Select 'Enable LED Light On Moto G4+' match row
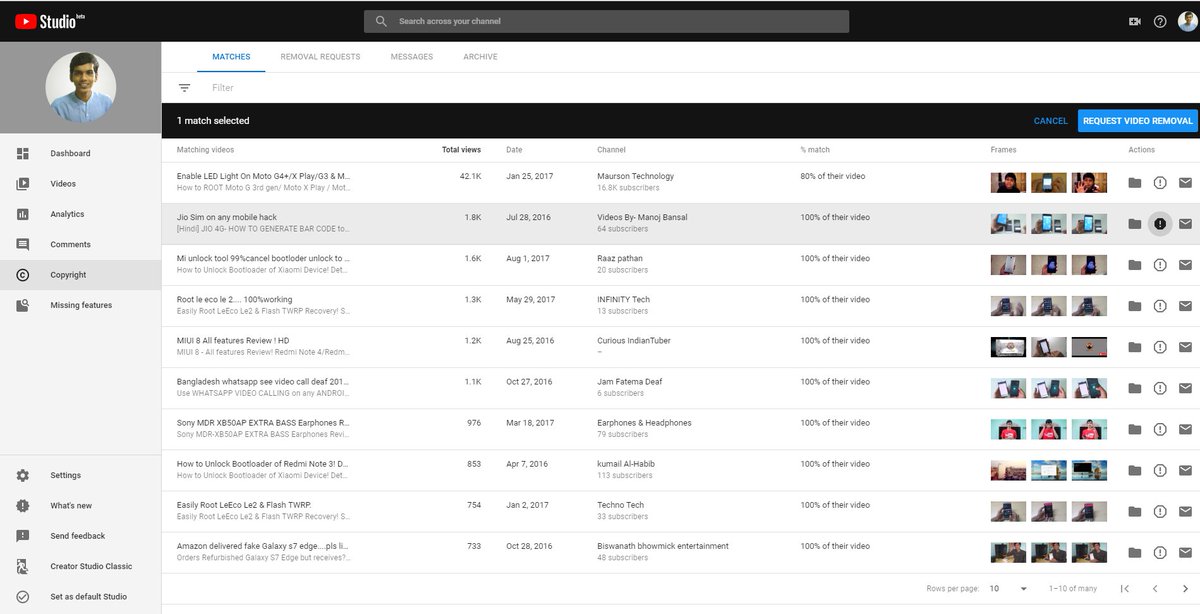Viewport: 1200px width, 614px height. point(680,183)
